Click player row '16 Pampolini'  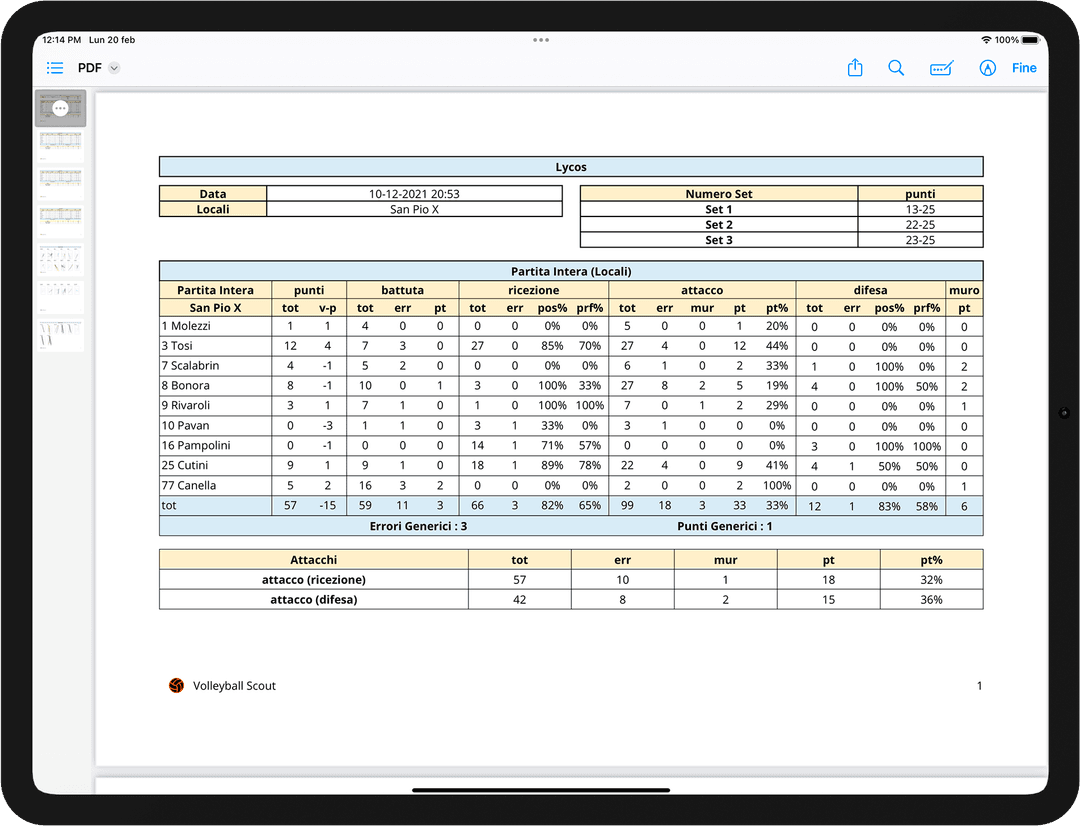coord(571,446)
